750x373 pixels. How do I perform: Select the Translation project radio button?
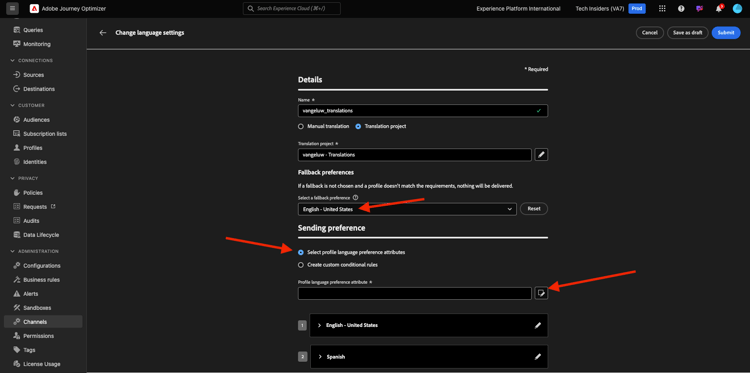coord(358,127)
